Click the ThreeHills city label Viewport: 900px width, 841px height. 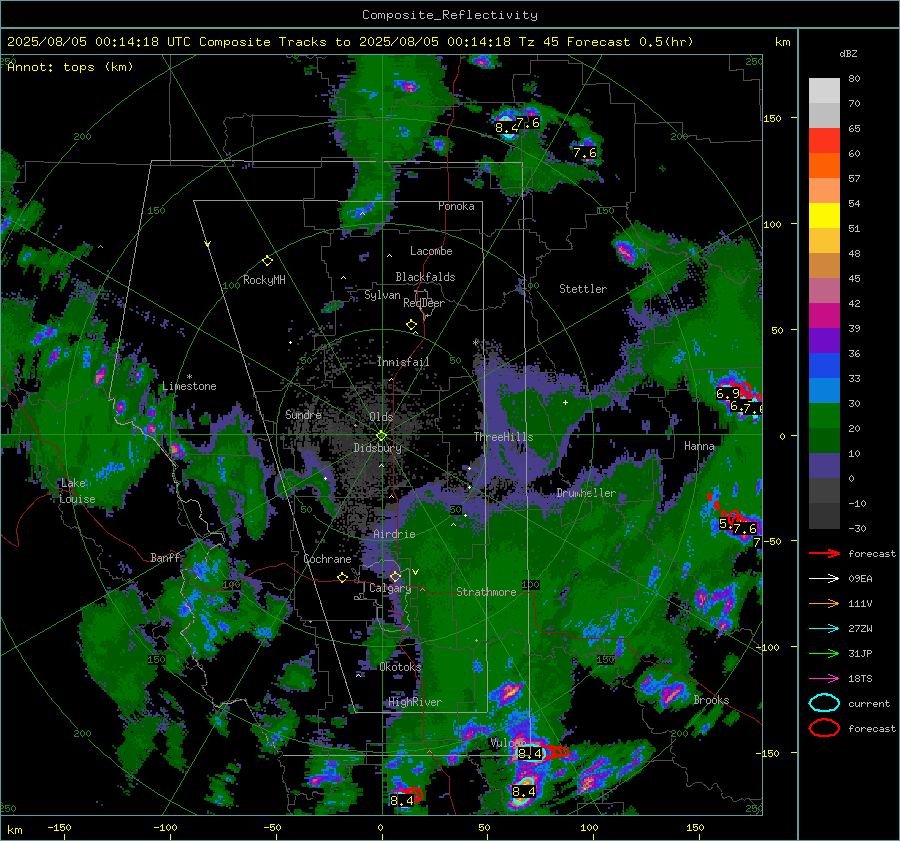[x=503, y=437]
